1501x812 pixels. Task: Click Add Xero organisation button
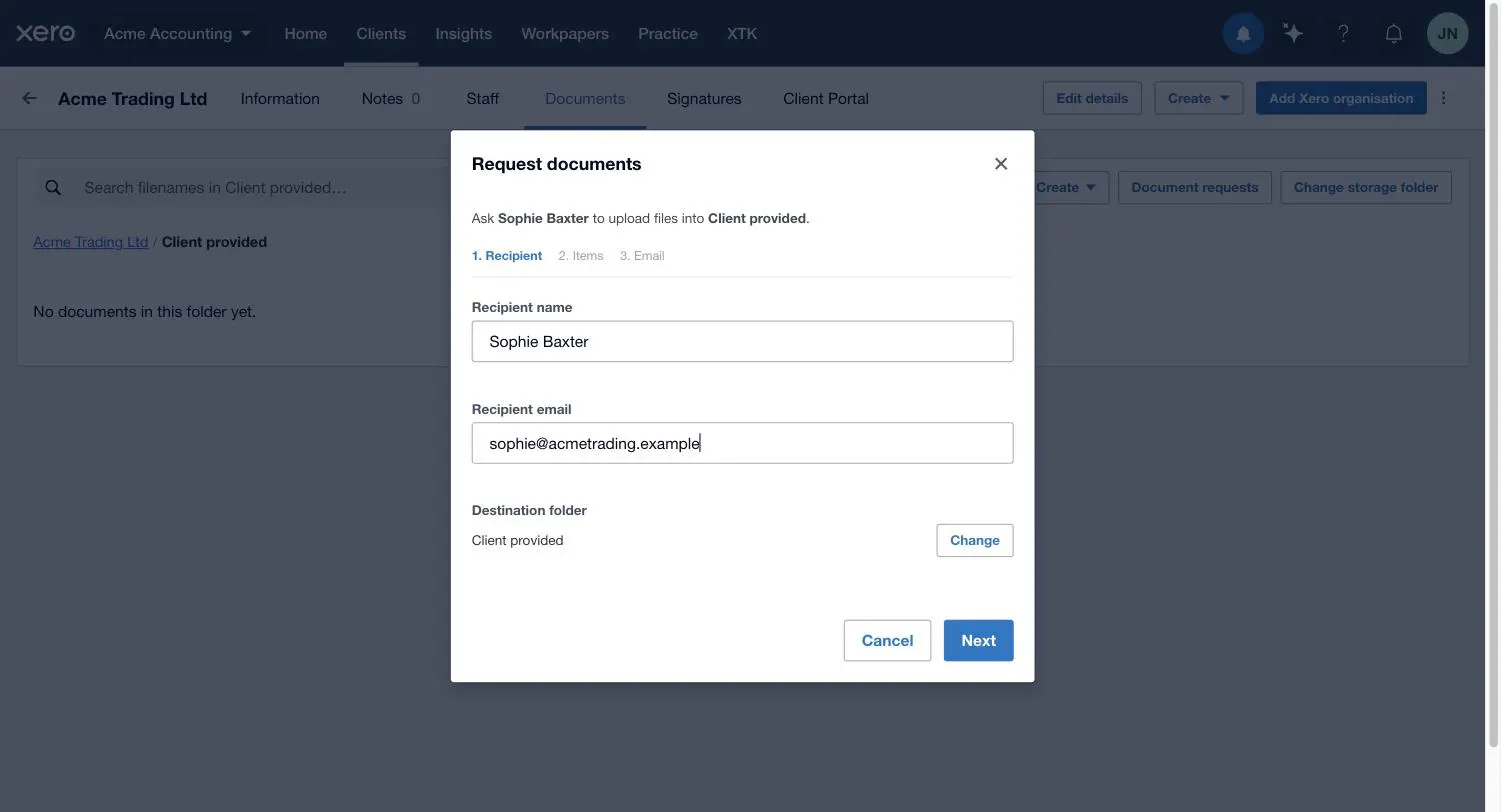coord(1341,98)
